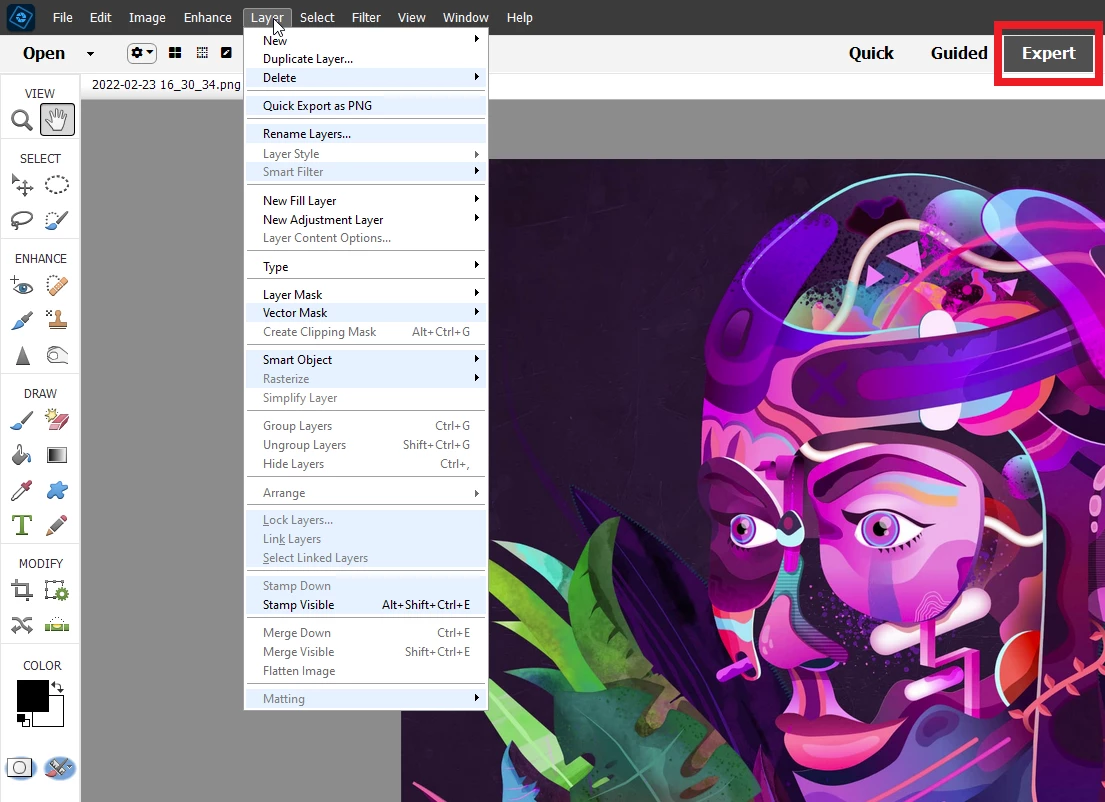The image size is (1105, 802).
Task: Select the 2022-02-23 16_30_34.png document tab
Action: [166, 85]
